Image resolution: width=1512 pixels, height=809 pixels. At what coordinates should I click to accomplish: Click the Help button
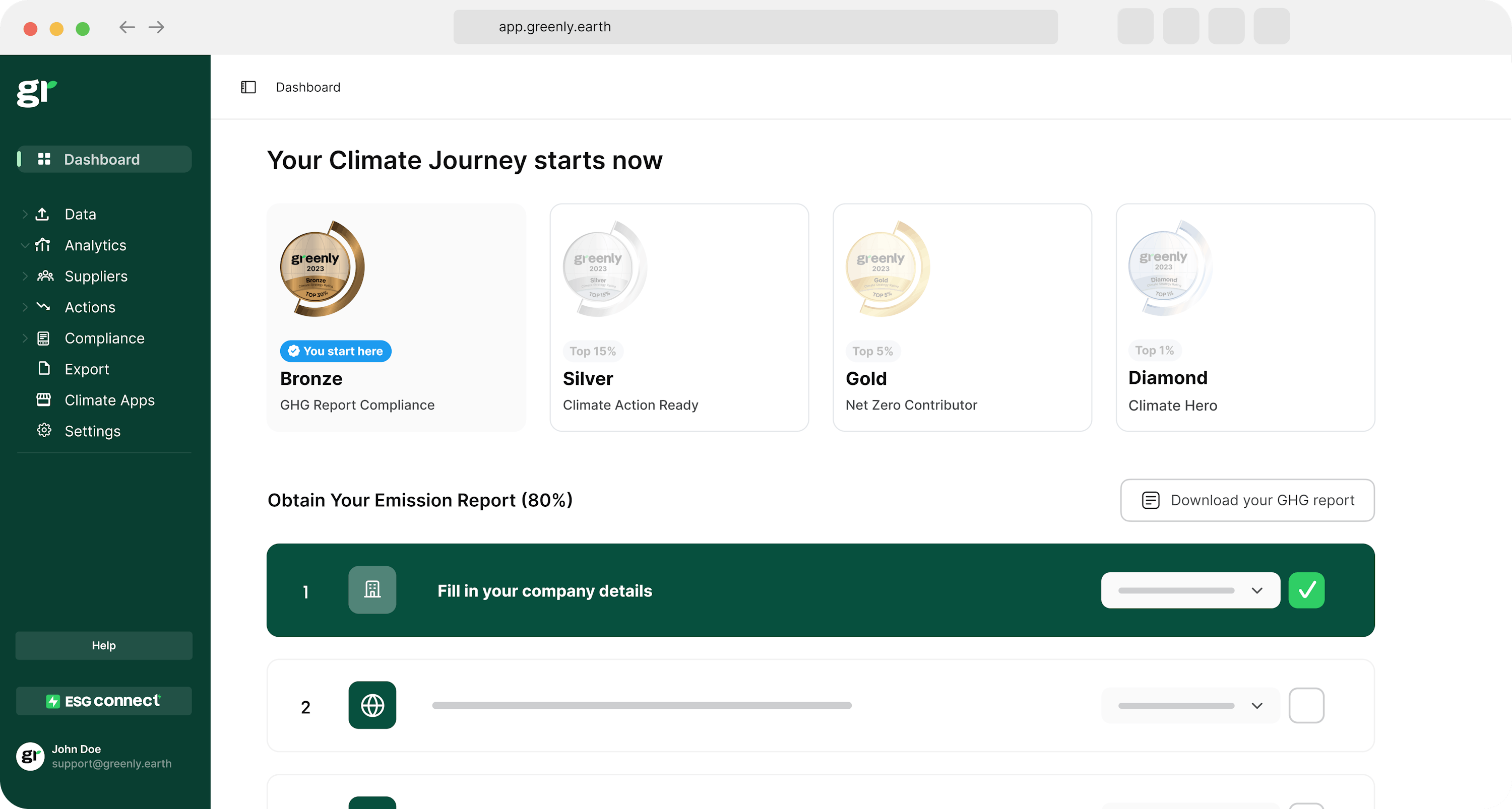click(x=104, y=645)
